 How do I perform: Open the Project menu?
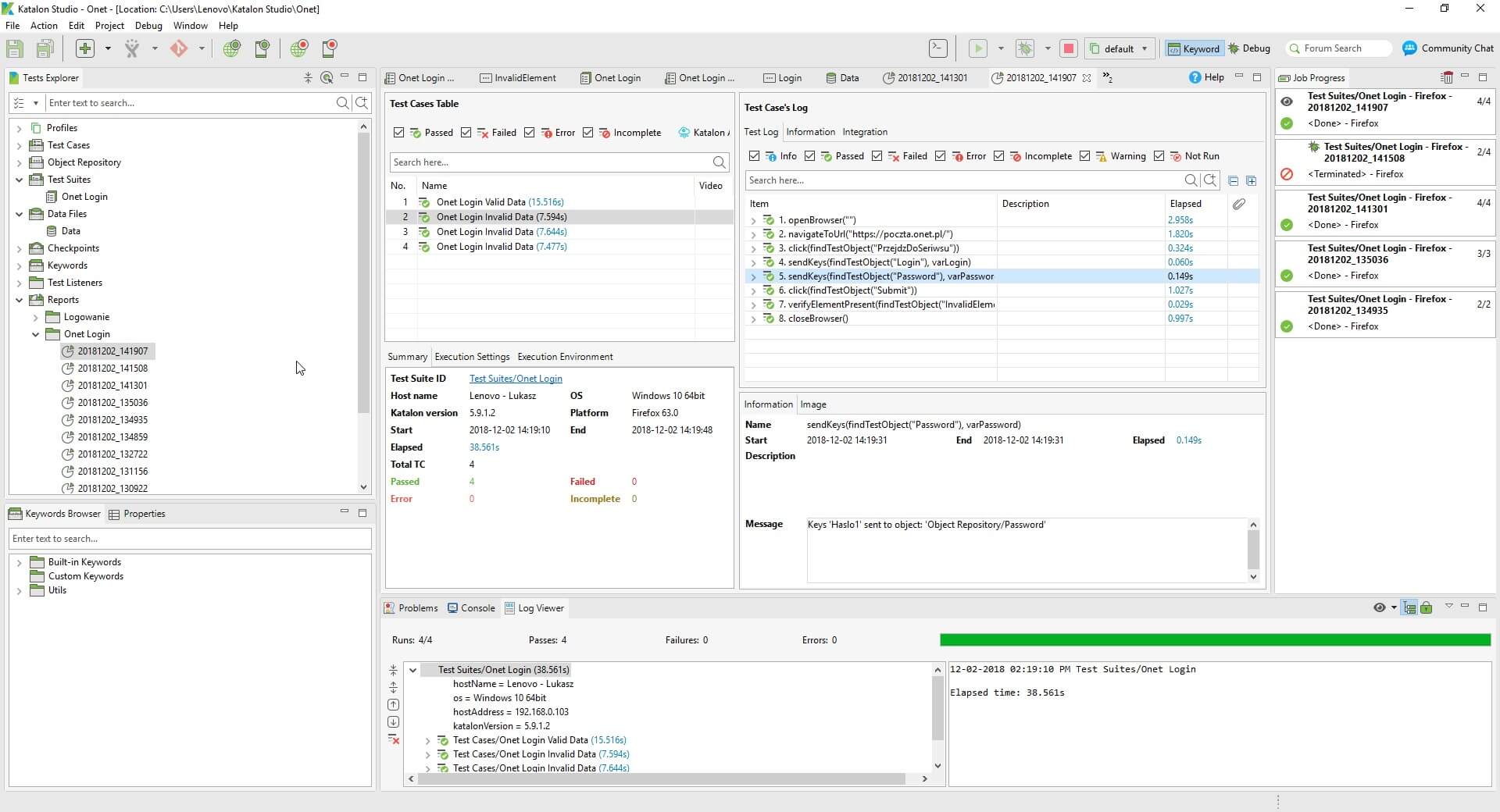pyautogui.click(x=109, y=26)
